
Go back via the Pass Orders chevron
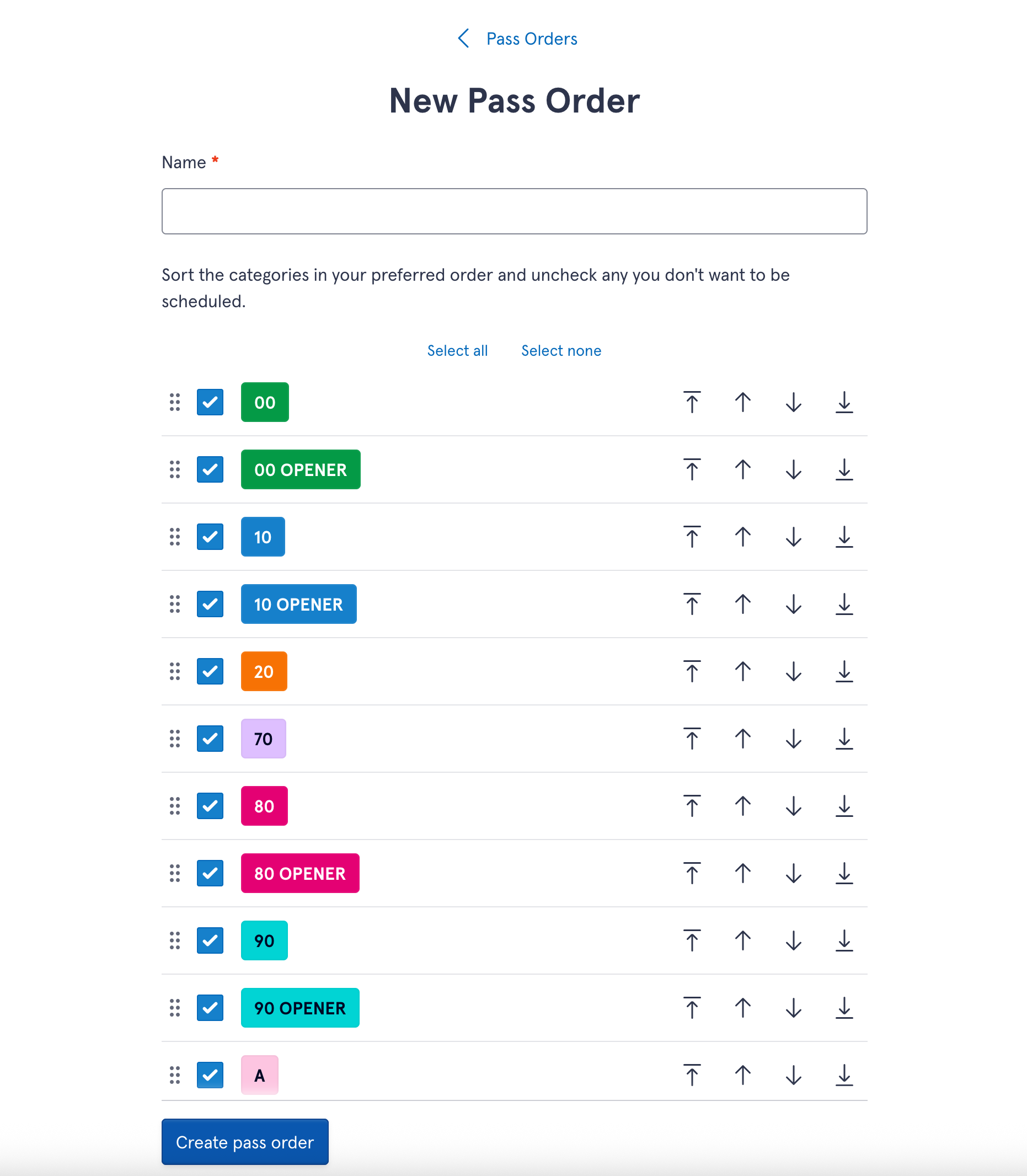pos(464,39)
